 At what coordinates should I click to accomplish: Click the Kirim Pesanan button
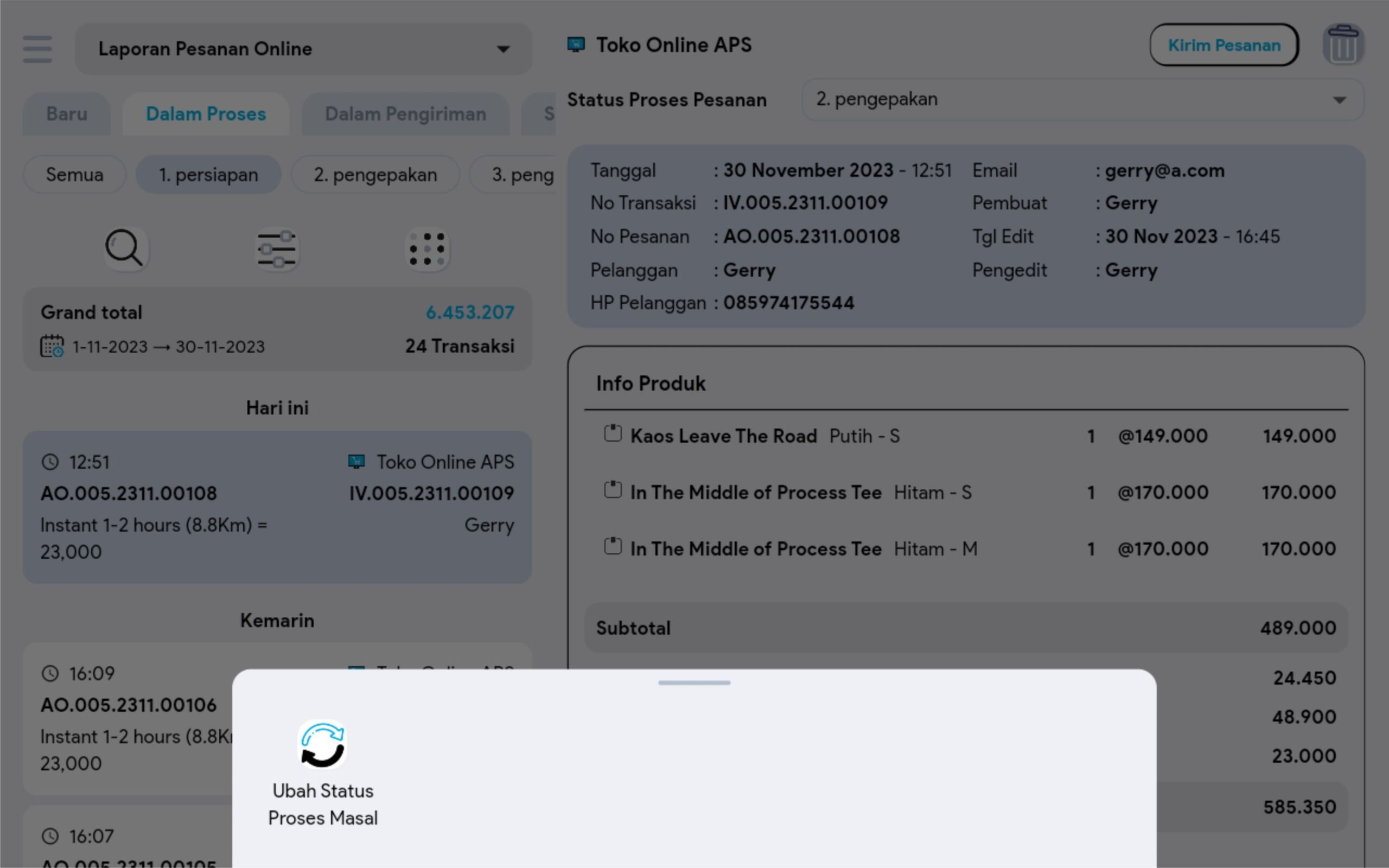(x=1224, y=45)
